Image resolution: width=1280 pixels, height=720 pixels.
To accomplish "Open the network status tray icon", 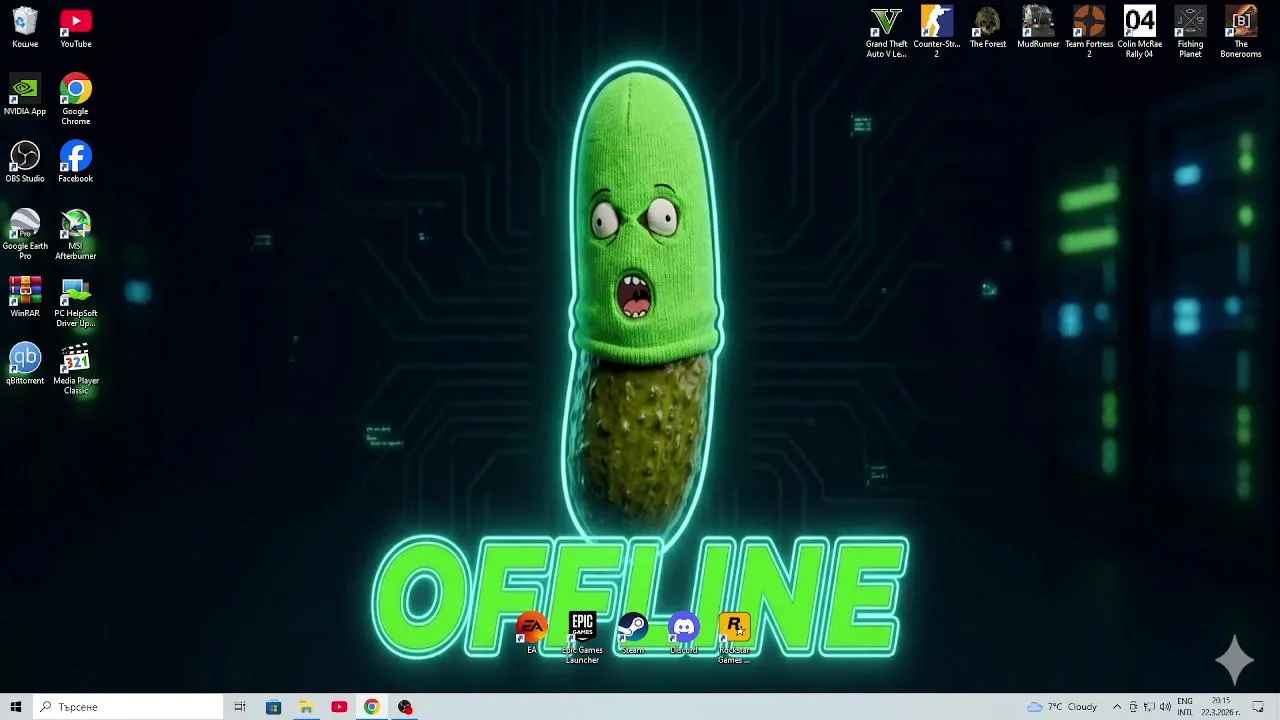I will [x=1149, y=707].
